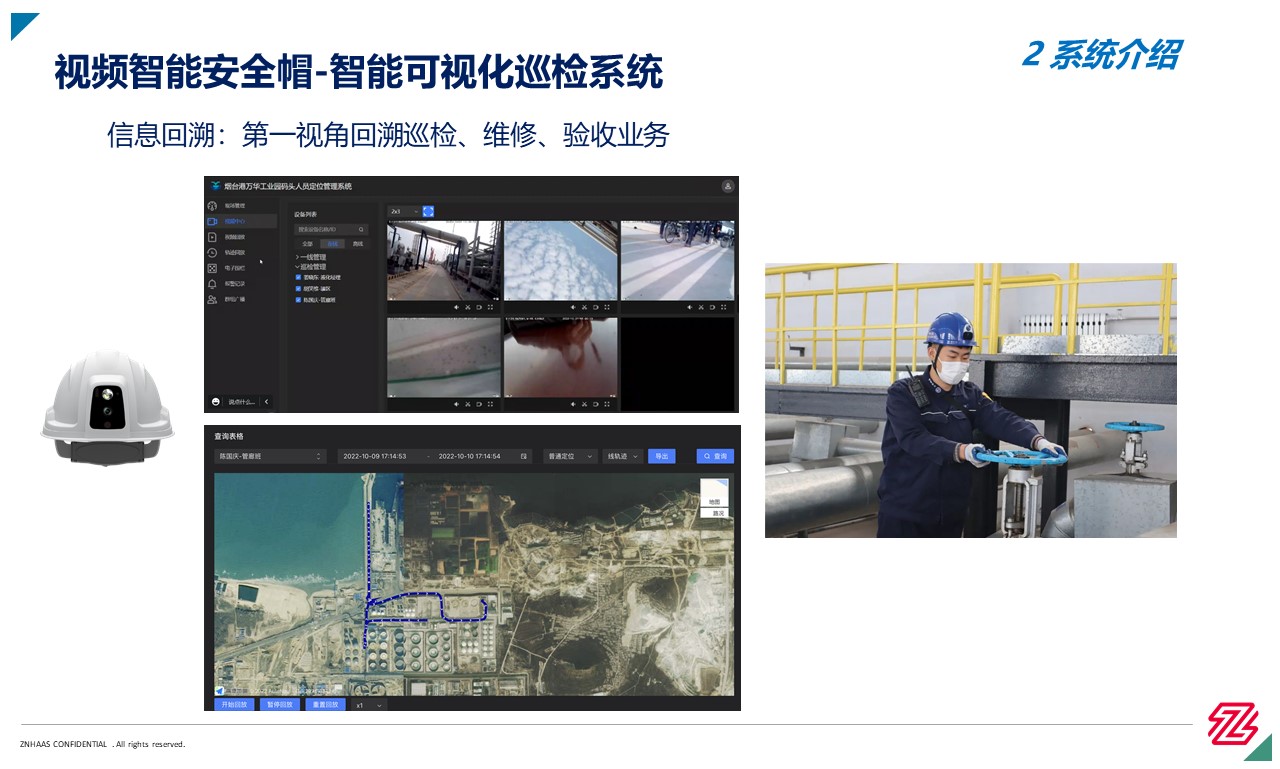Mute the bicycles video feed
This screenshot has width=1280, height=769.
click(690, 307)
